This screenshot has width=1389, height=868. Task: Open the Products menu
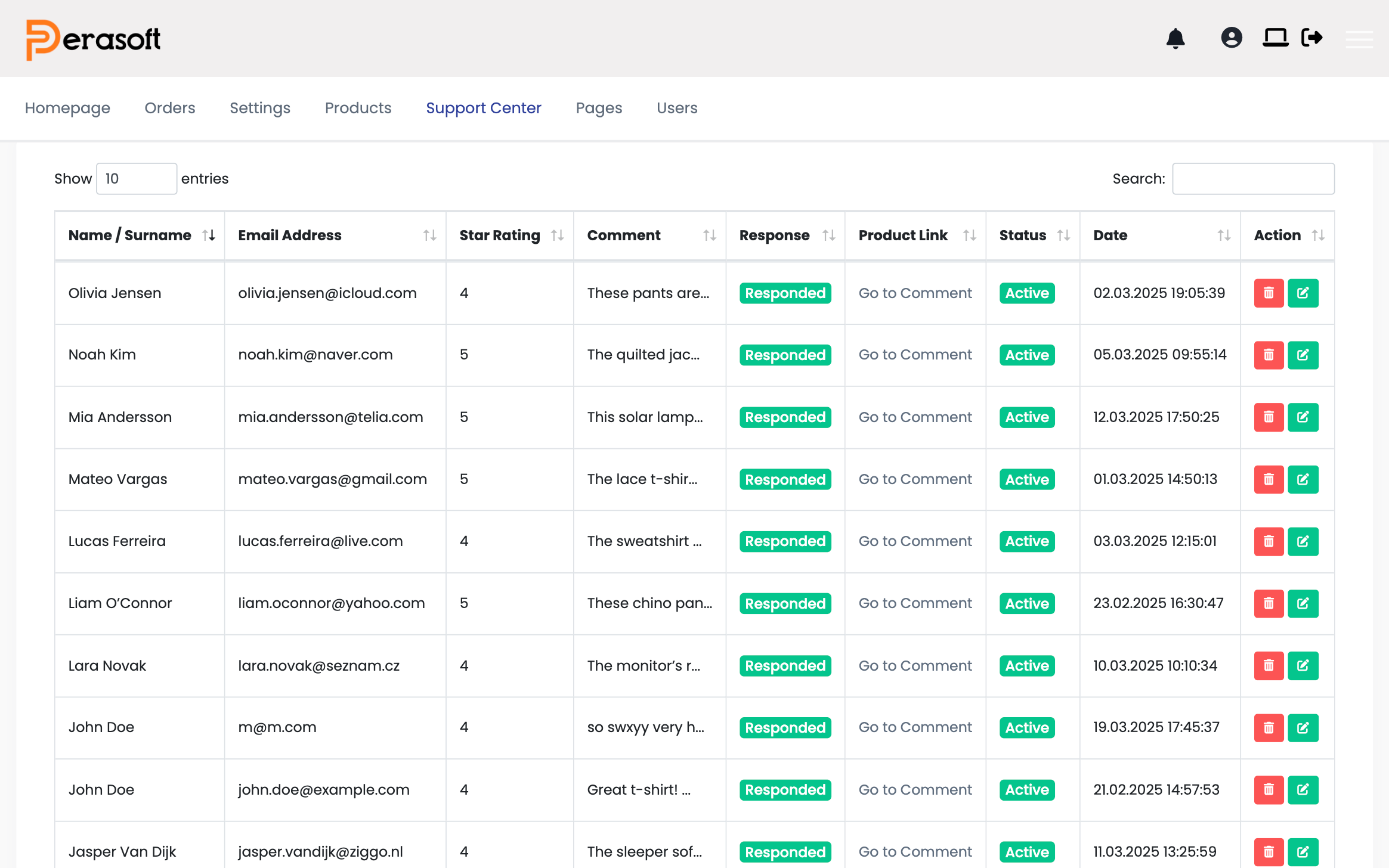358,108
